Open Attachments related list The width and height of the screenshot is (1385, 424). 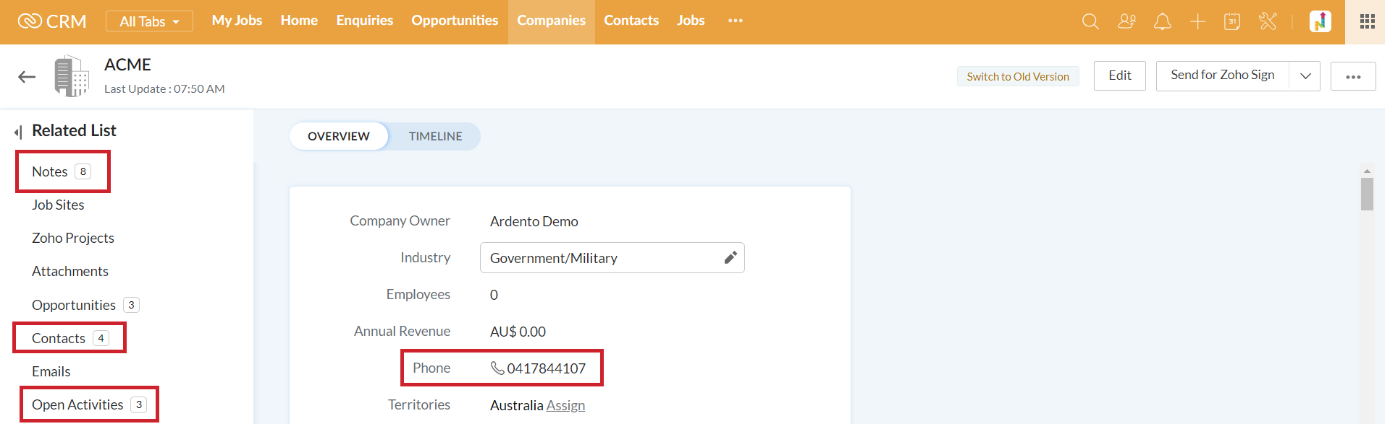click(x=70, y=271)
